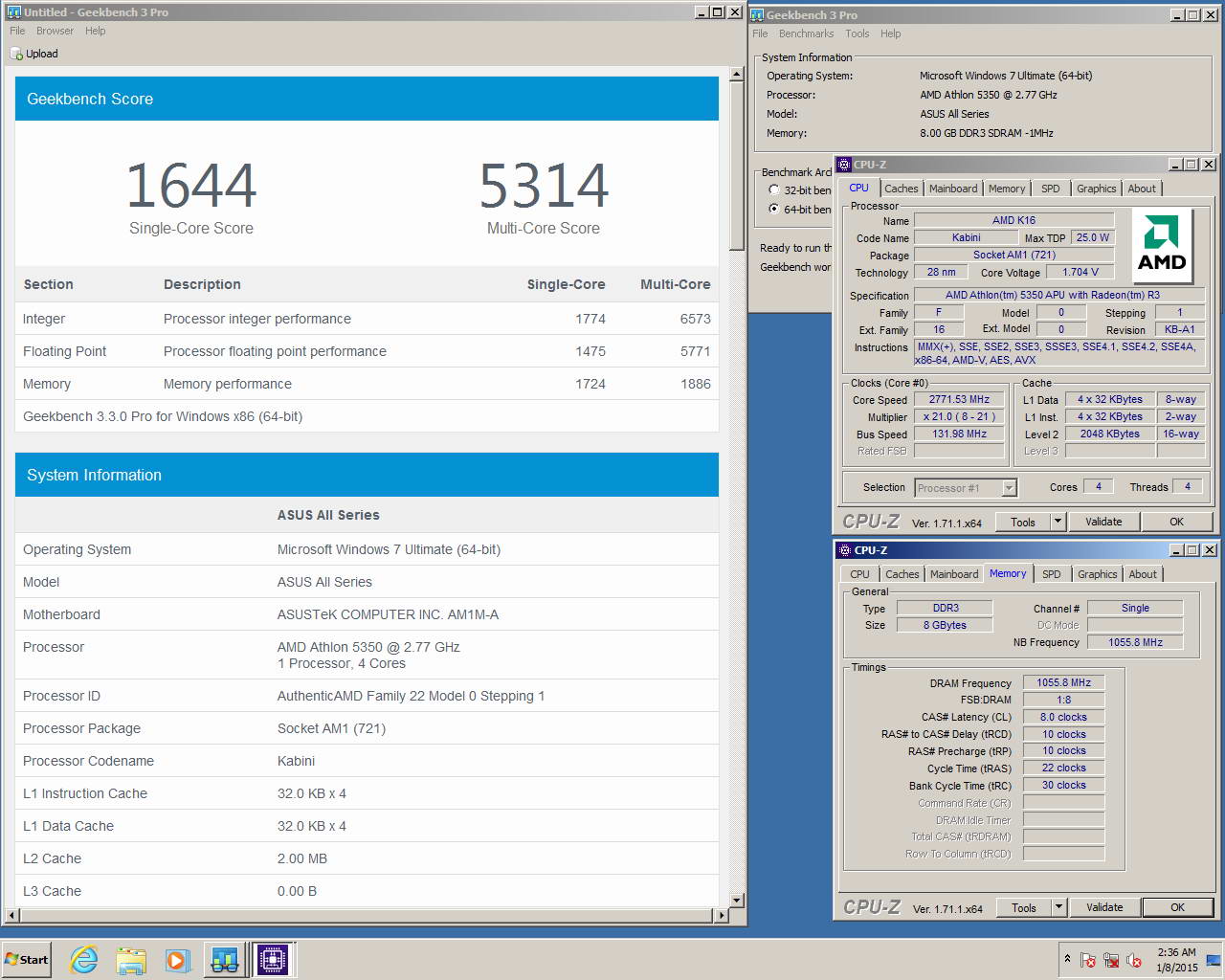Switch to Graphics tab in bottom CPU-Z
1225x980 pixels.
point(1097,574)
